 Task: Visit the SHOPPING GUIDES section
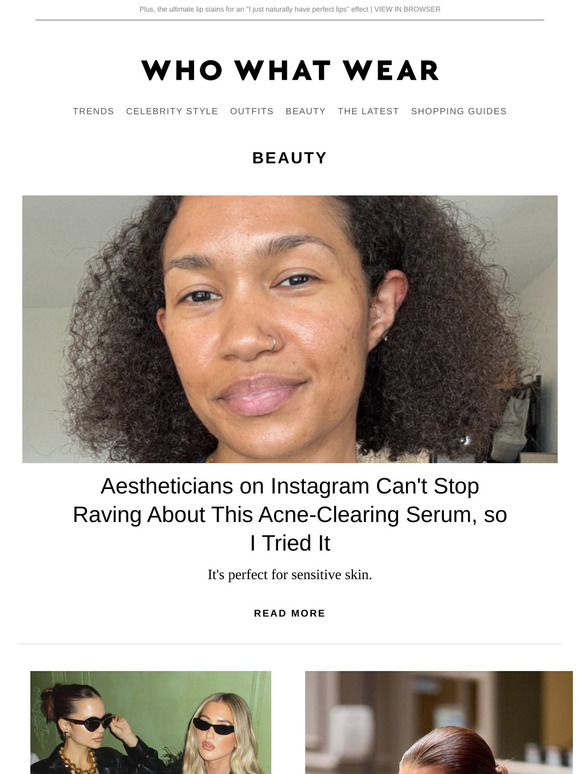[x=459, y=111]
